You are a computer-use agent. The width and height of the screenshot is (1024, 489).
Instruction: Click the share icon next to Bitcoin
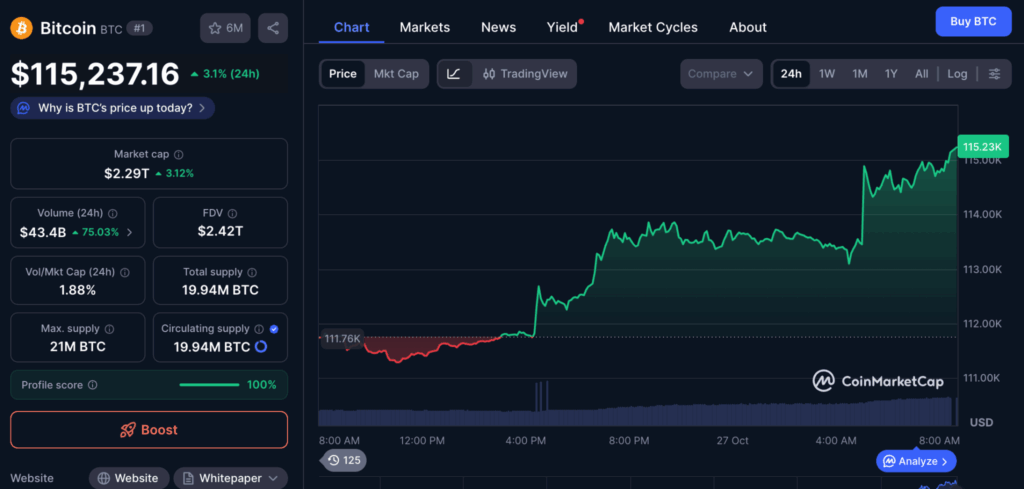[272, 28]
